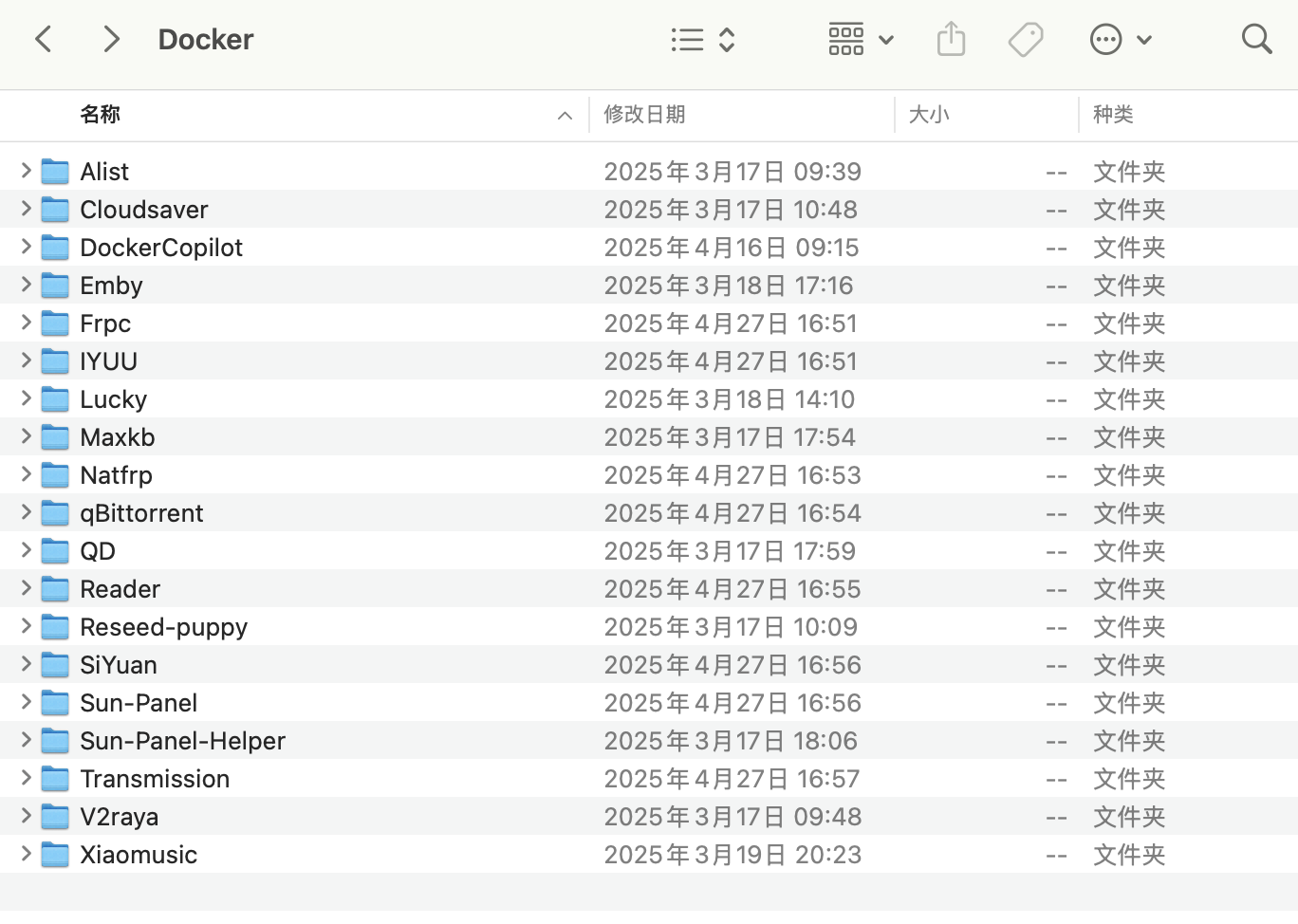Click the Sun-Panel-Helper folder icon

[56, 741]
